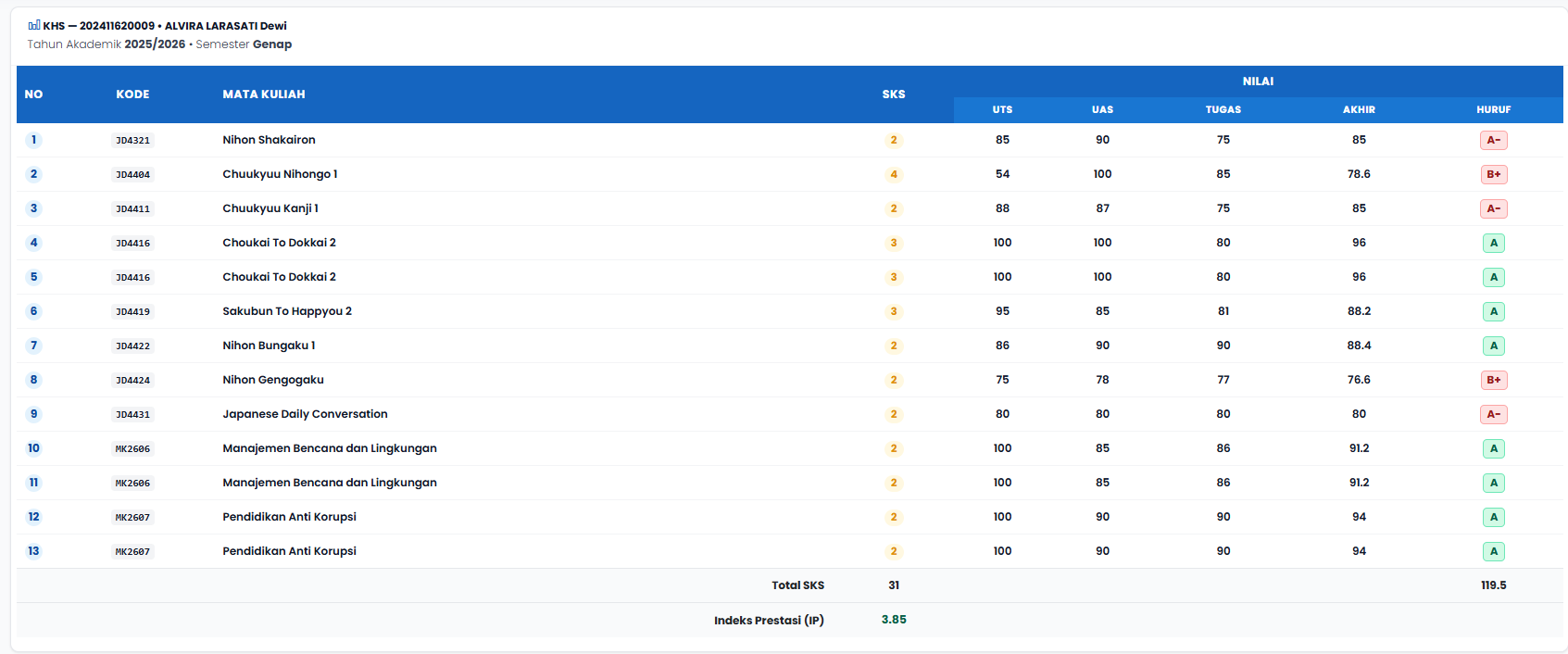This screenshot has height=654, width=1568.
Task: Click SKS badge 4 for Chuukyuu Nihongo 1
Action: tap(894, 174)
